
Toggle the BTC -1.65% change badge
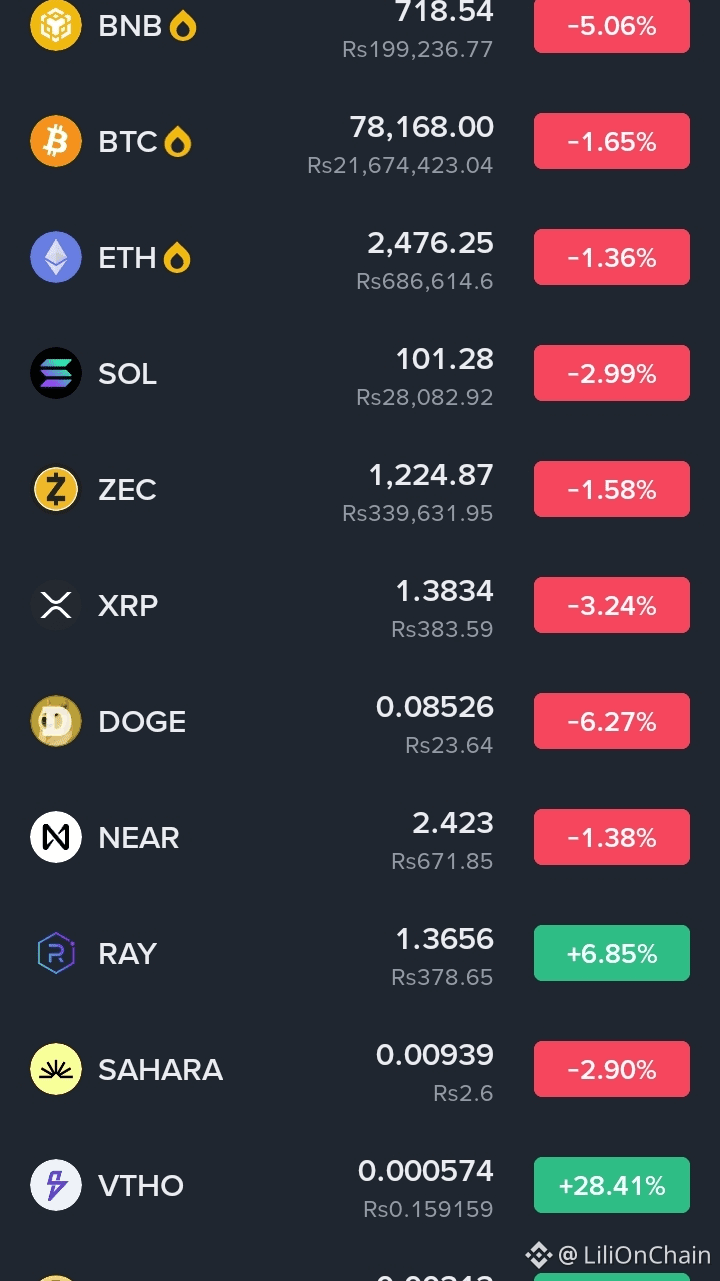(x=612, y=141)
